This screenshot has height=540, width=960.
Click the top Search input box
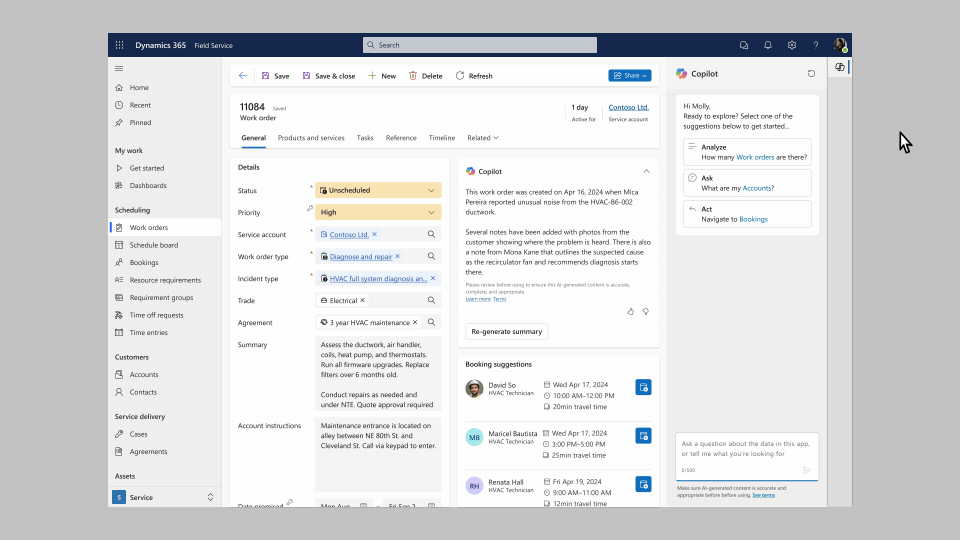click(480, 45)
